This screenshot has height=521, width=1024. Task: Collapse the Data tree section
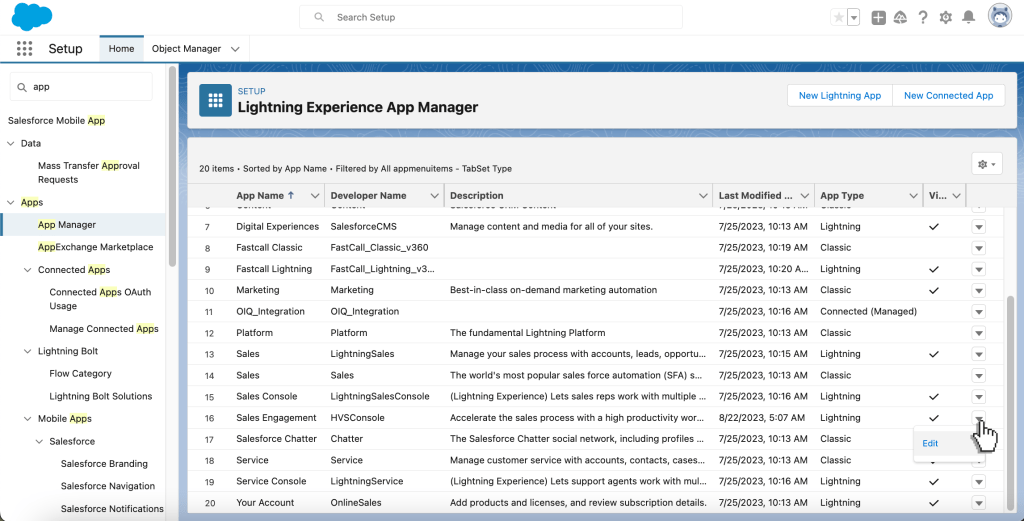[10, 144]
